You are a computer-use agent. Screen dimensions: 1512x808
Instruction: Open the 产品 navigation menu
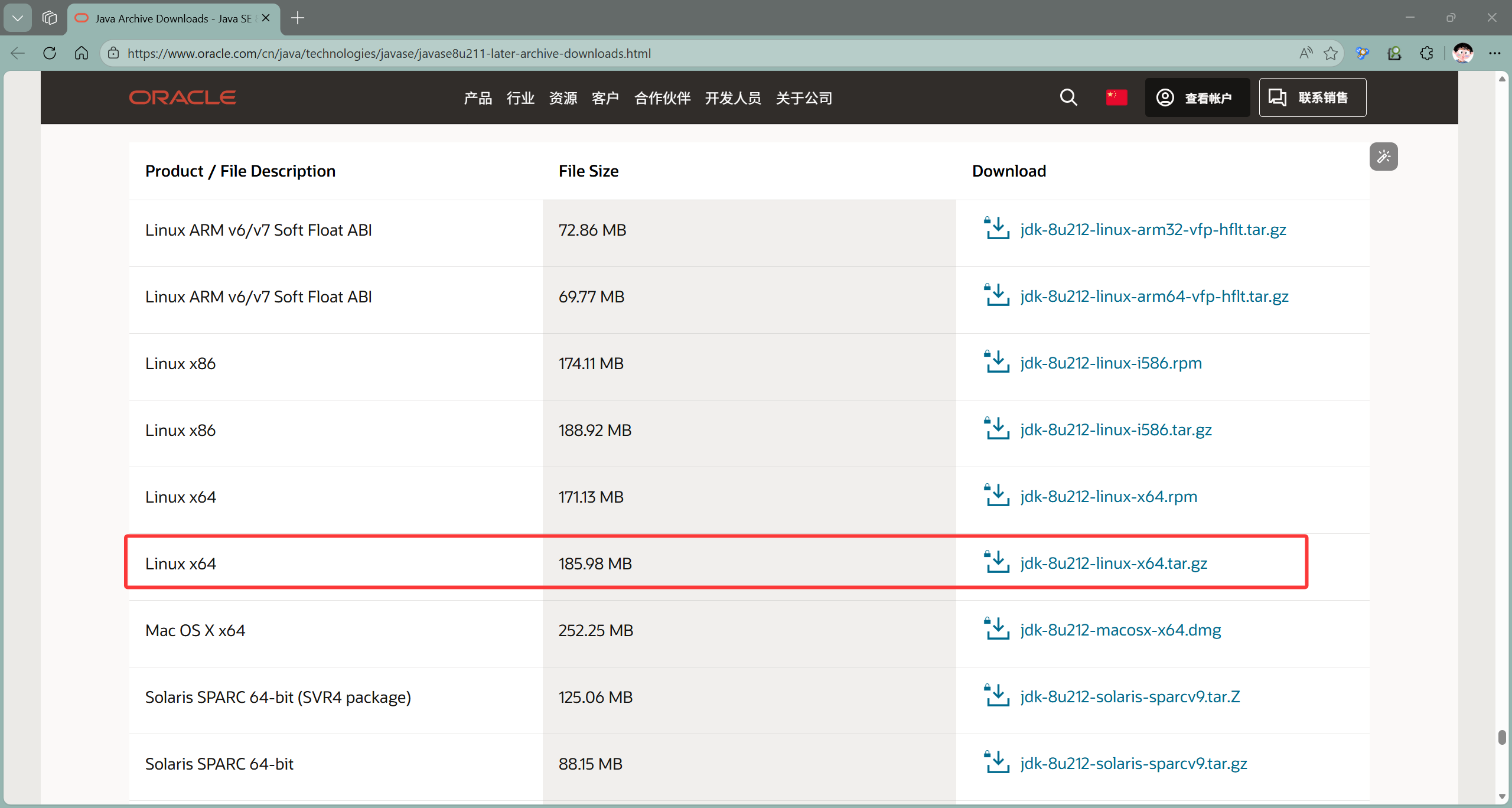[477, 98]
